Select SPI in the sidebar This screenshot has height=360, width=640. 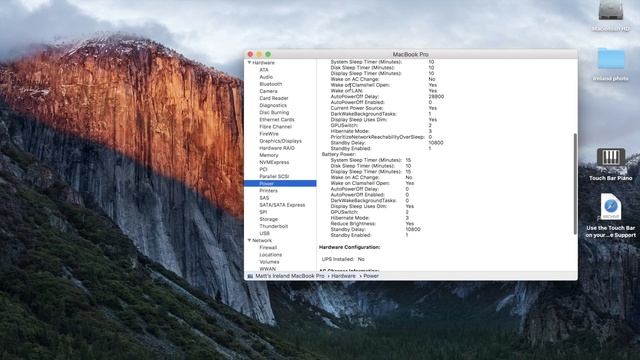coord(263,212)
